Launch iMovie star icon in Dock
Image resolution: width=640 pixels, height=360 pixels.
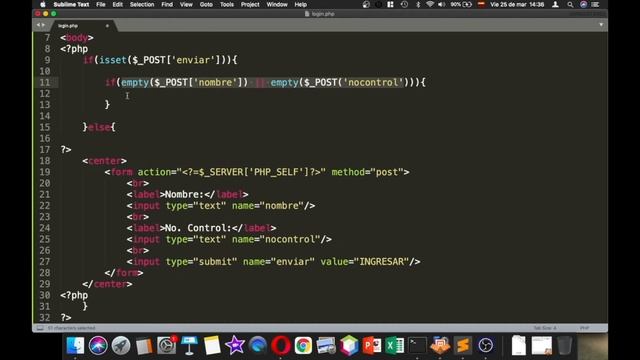235,345
